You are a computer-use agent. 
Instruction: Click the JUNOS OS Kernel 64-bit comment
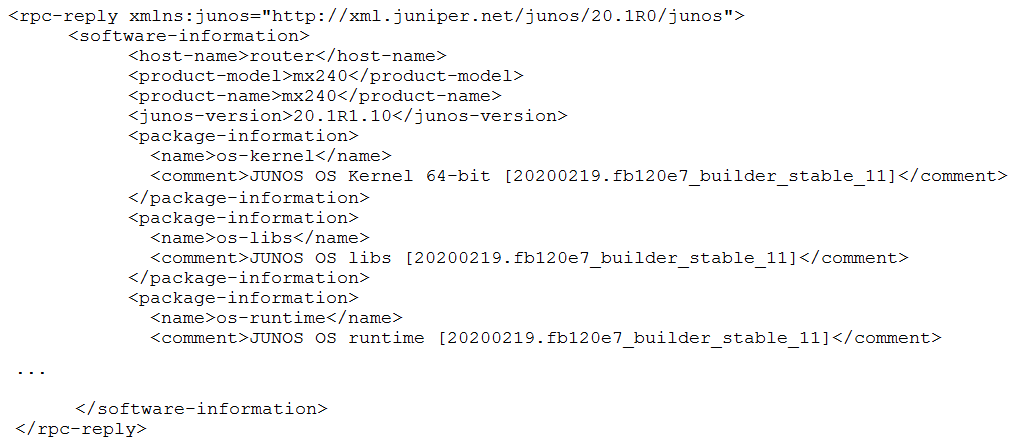pyautogui.click(x=578, y=176)
